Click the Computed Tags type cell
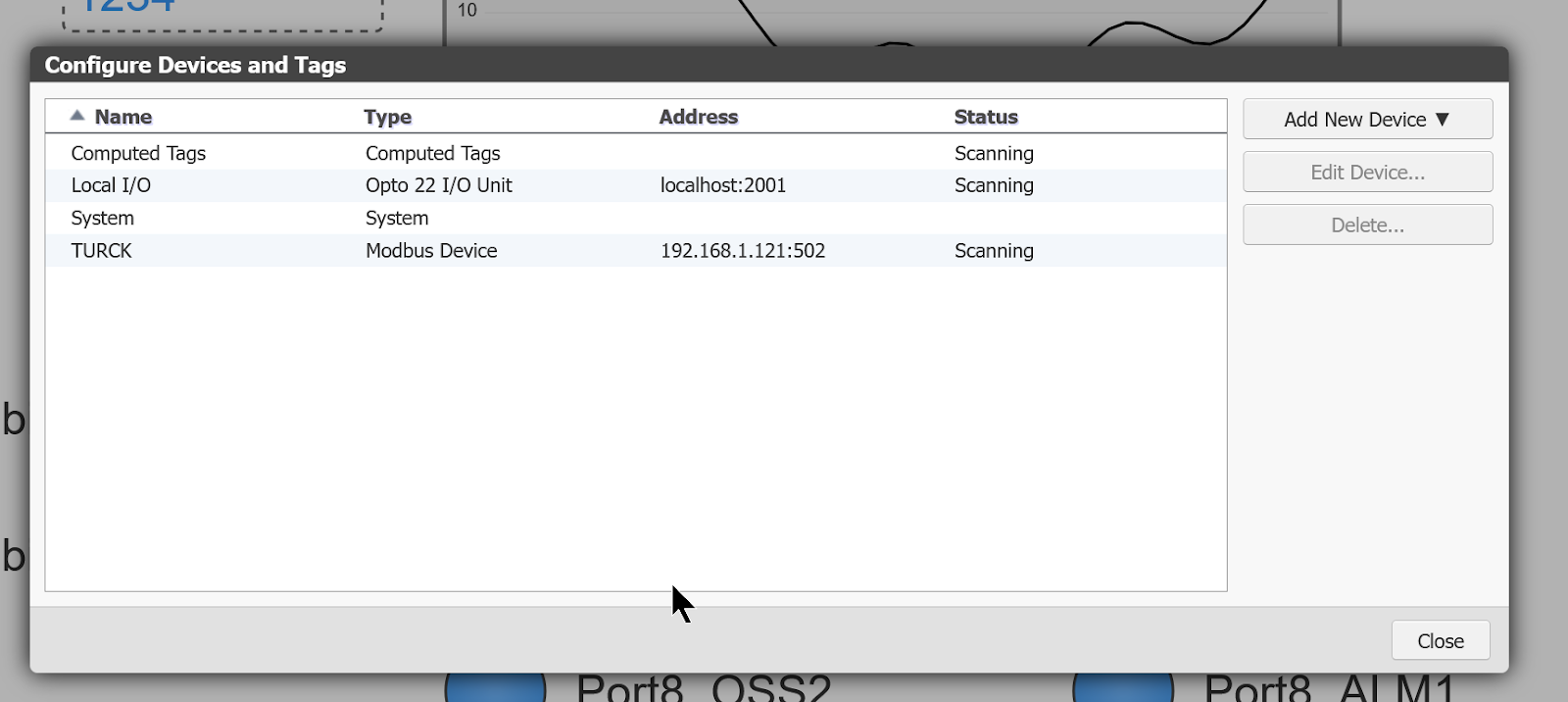Viewport: 1568px width, 702px height. coord(433,153)
